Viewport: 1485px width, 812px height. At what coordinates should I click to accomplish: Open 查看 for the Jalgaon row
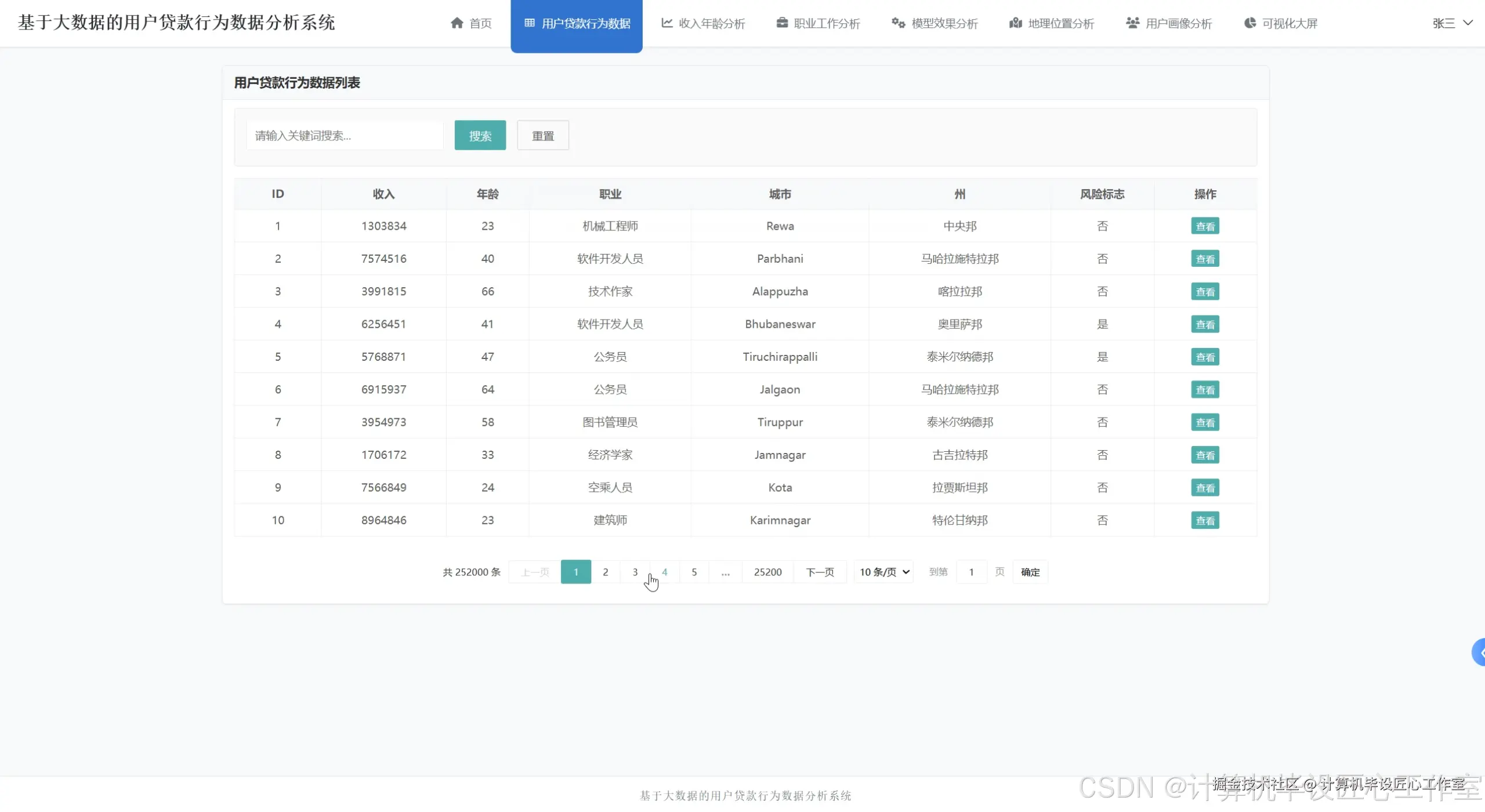tap(1205, 390)
